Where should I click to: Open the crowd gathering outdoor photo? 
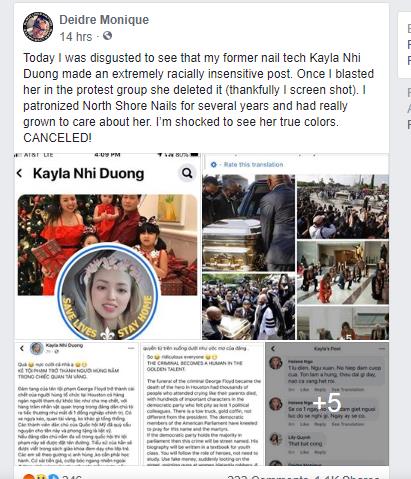coord(343,207)
